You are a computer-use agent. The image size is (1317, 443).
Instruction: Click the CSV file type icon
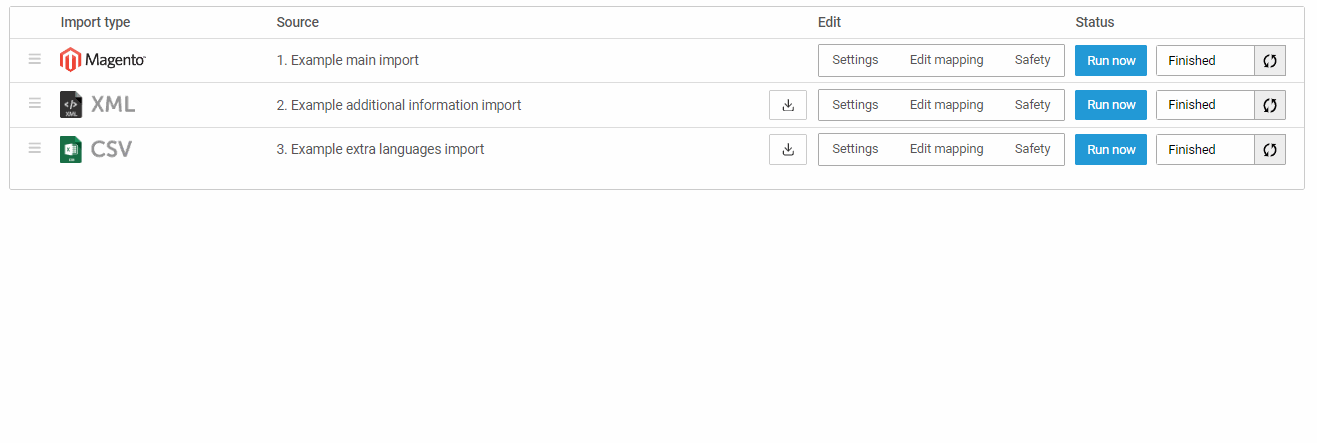coord(71,150)
